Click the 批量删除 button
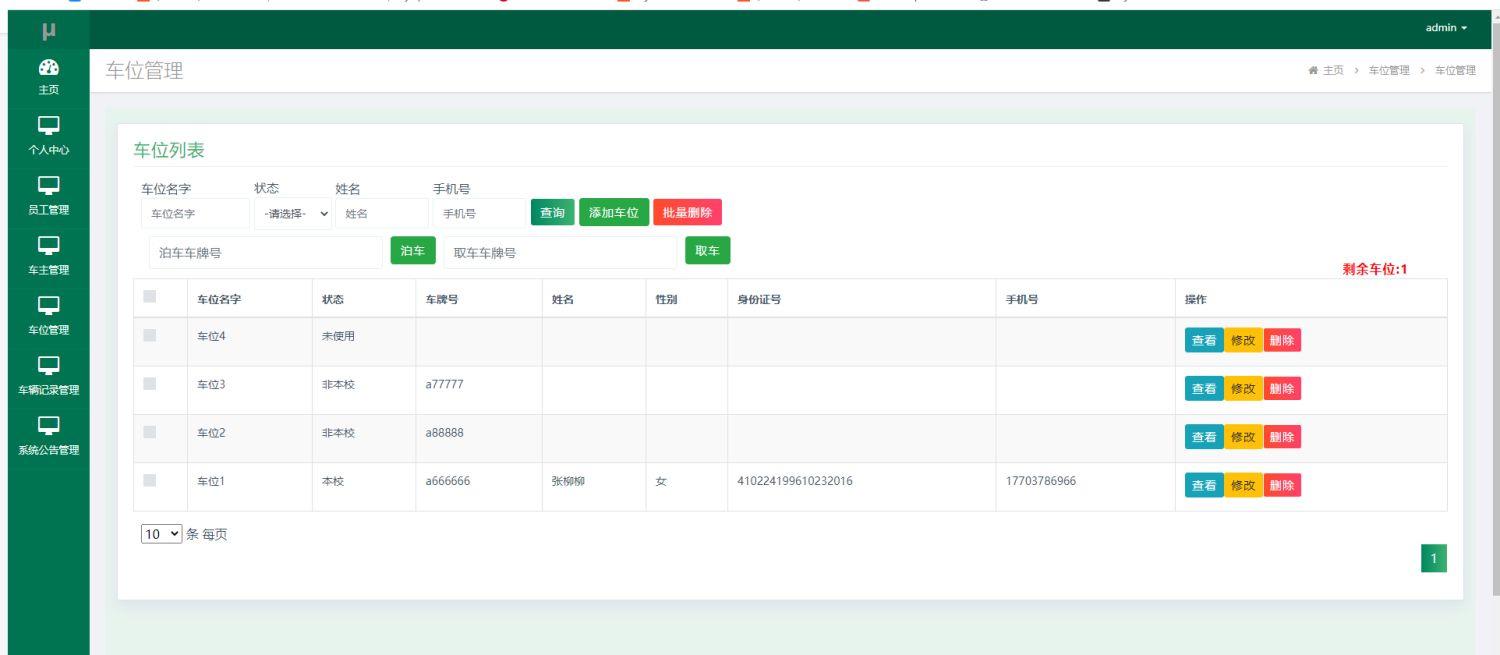 [687, 212]
